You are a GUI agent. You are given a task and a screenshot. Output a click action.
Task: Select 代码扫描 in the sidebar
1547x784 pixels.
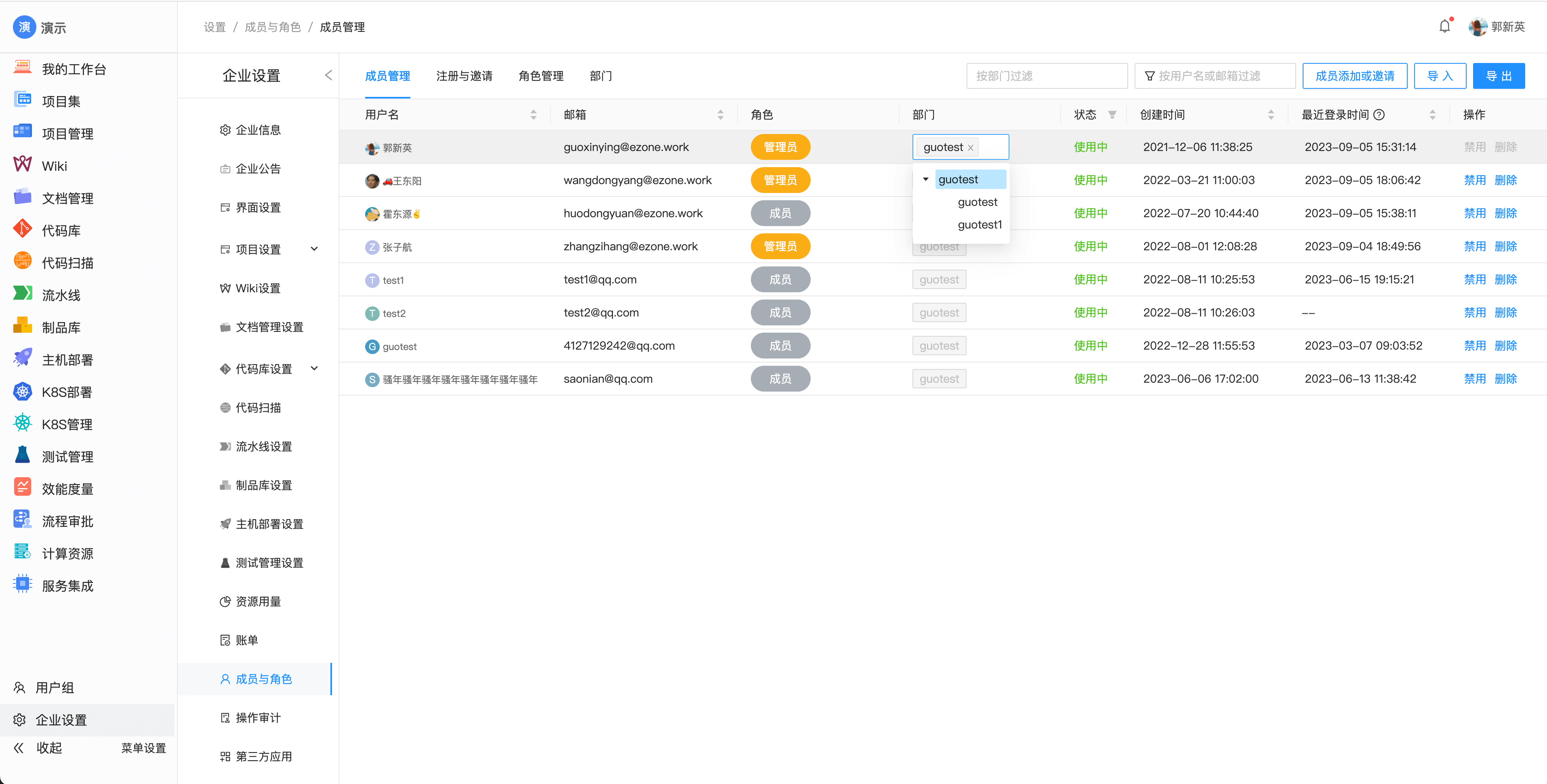67,262
